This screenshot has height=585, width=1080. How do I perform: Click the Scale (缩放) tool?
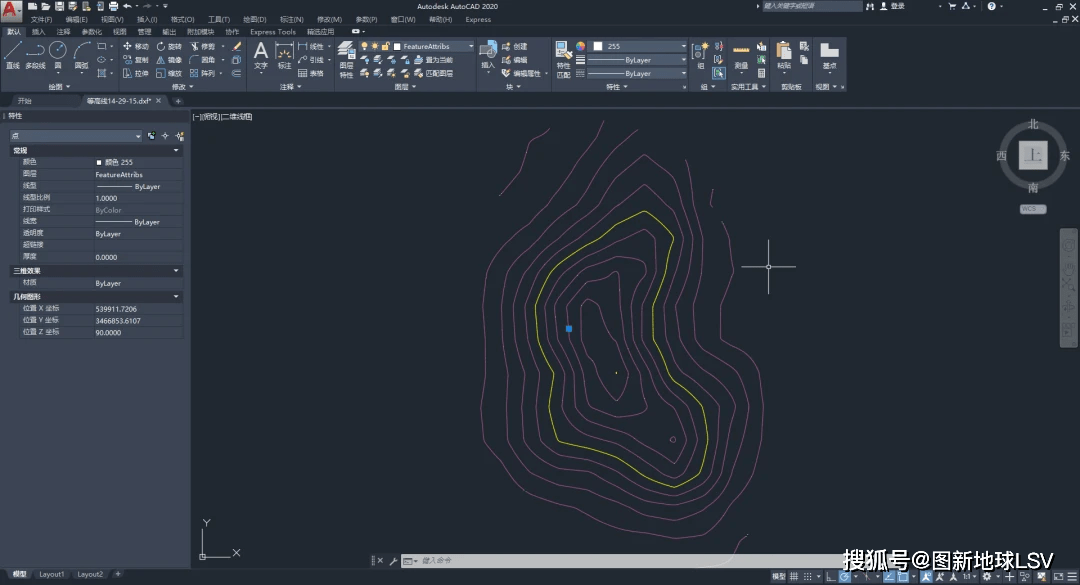(169, 73)
